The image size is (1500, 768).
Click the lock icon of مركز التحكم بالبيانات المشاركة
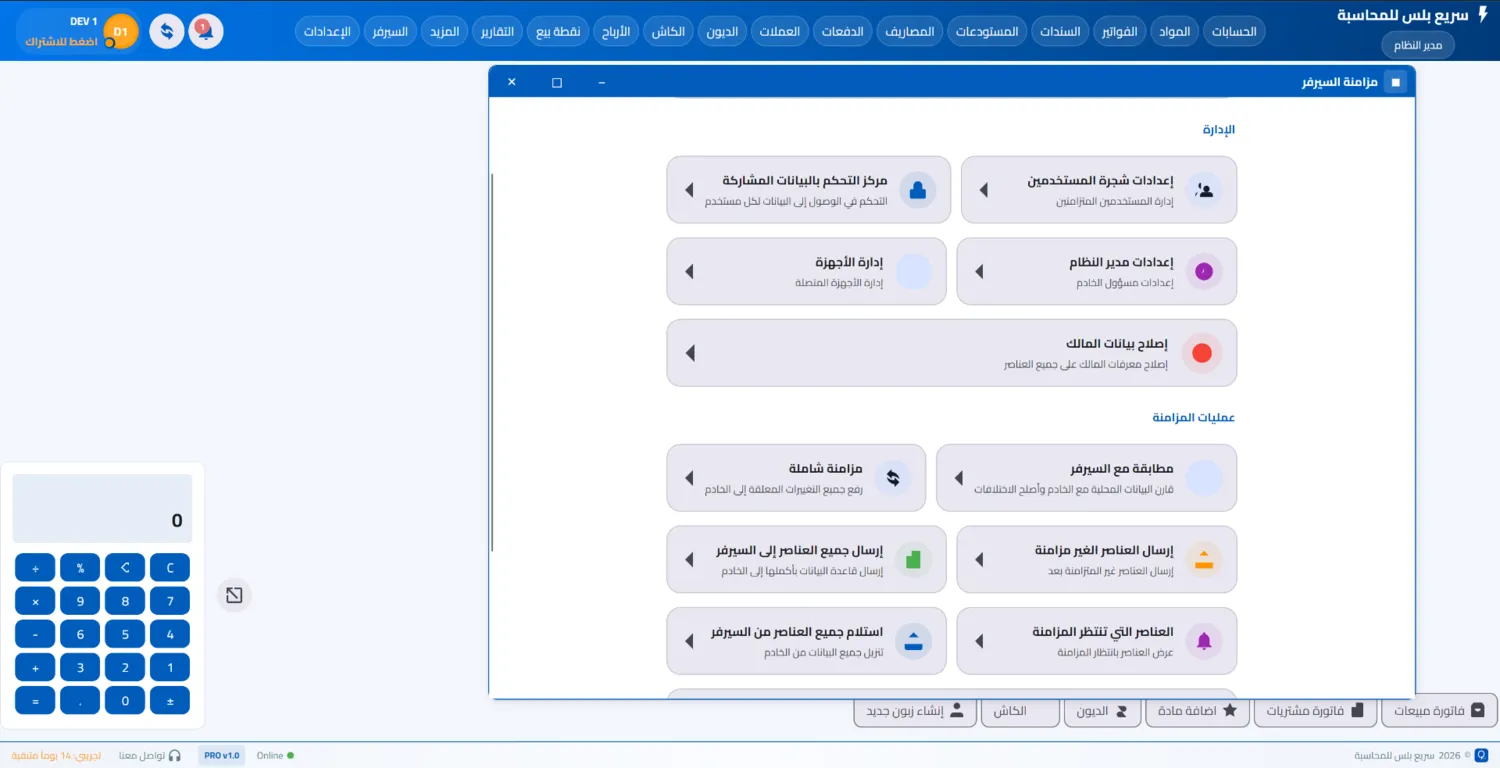coord(917,189)
